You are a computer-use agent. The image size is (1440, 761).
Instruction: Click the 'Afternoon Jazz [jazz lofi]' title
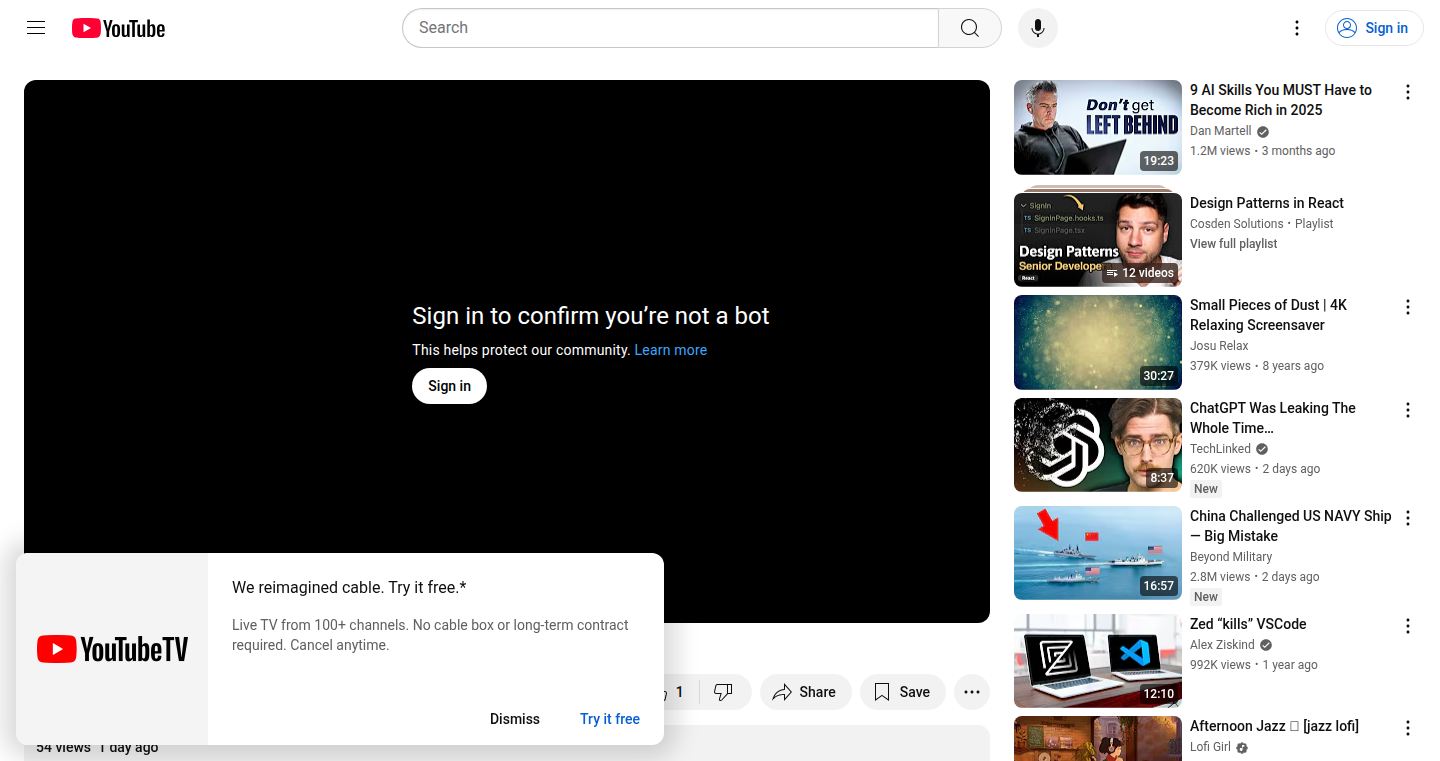click(x=1274, y=726)
